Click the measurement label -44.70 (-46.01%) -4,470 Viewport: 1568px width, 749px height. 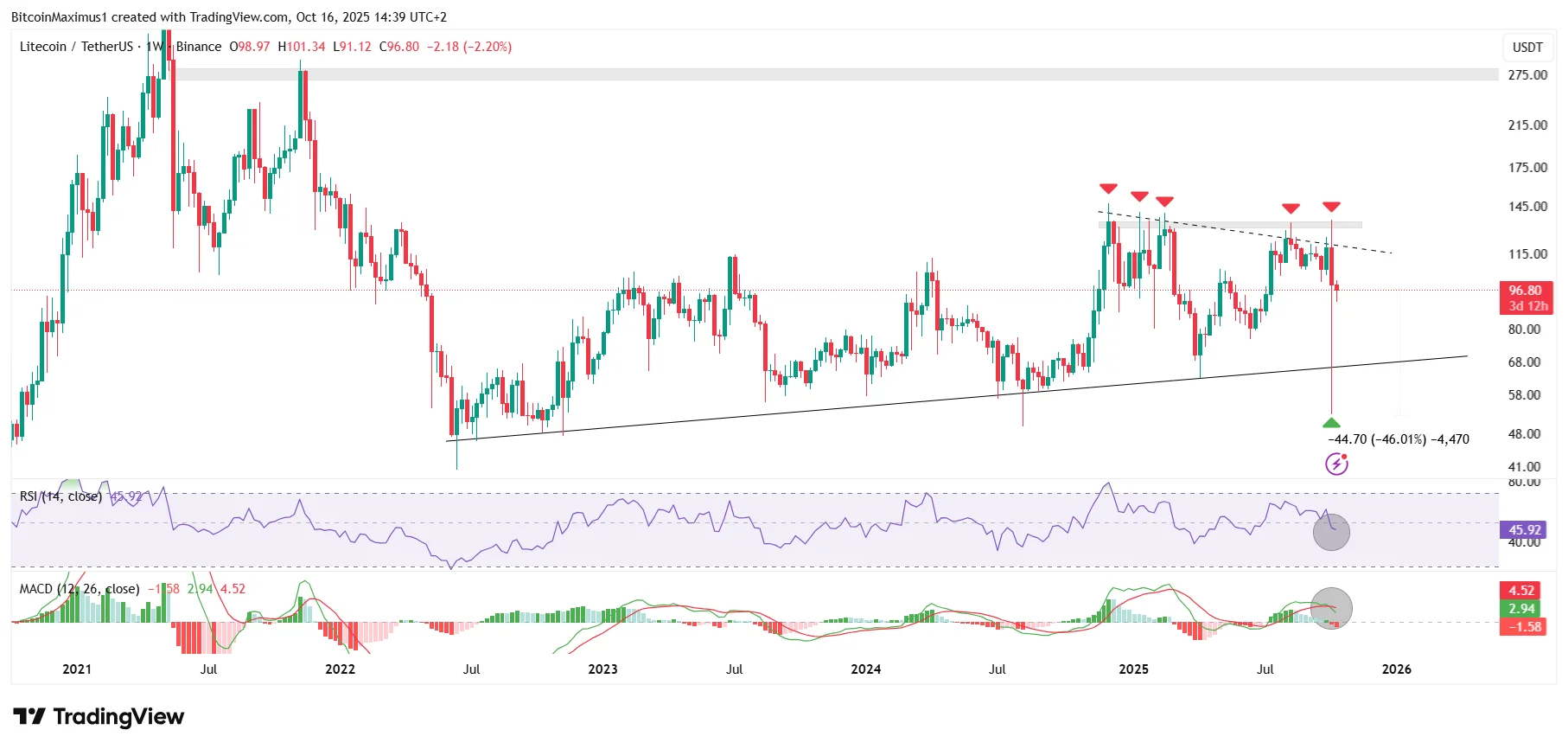1399,439
